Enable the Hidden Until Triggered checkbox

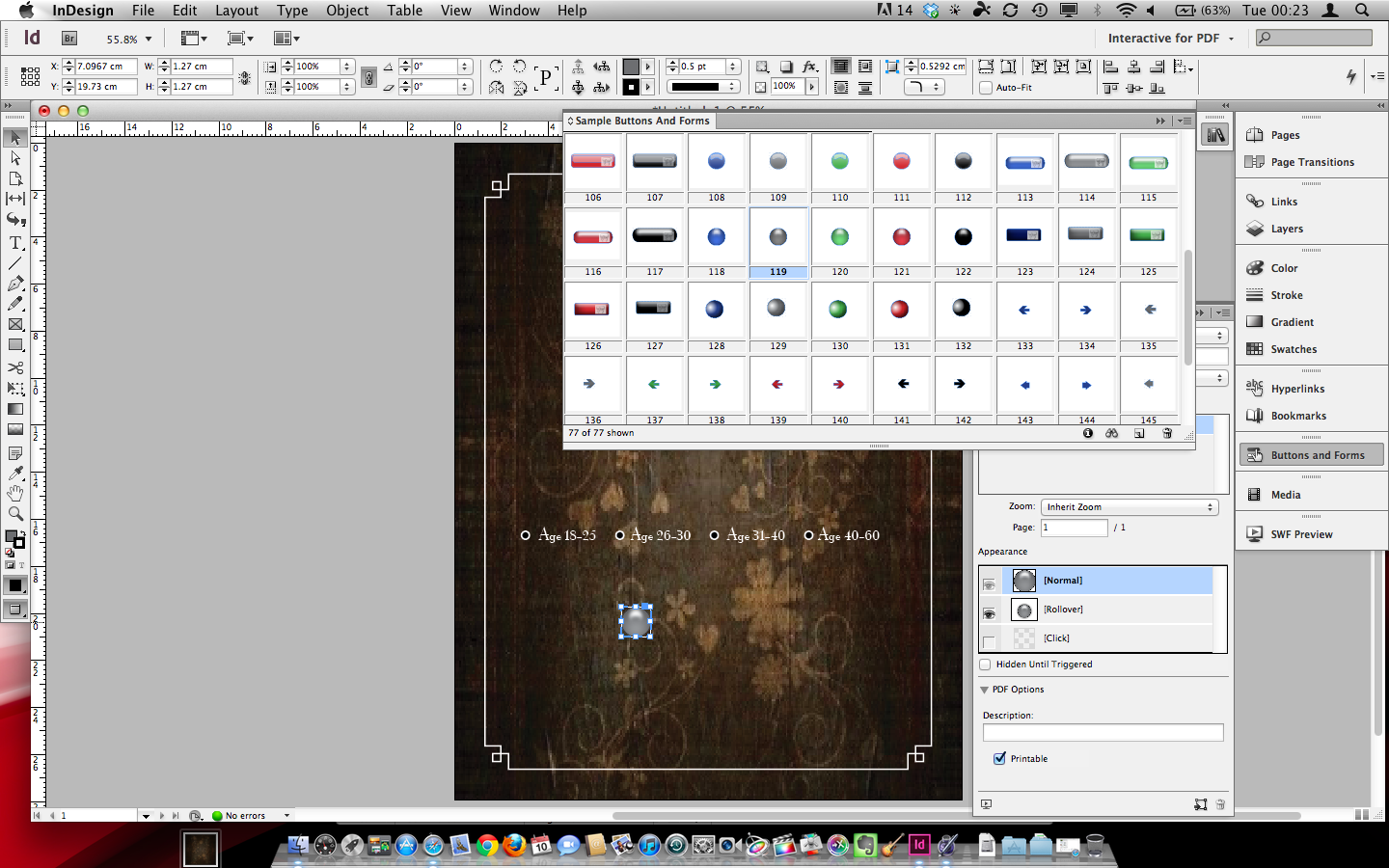tap(985, 665)
